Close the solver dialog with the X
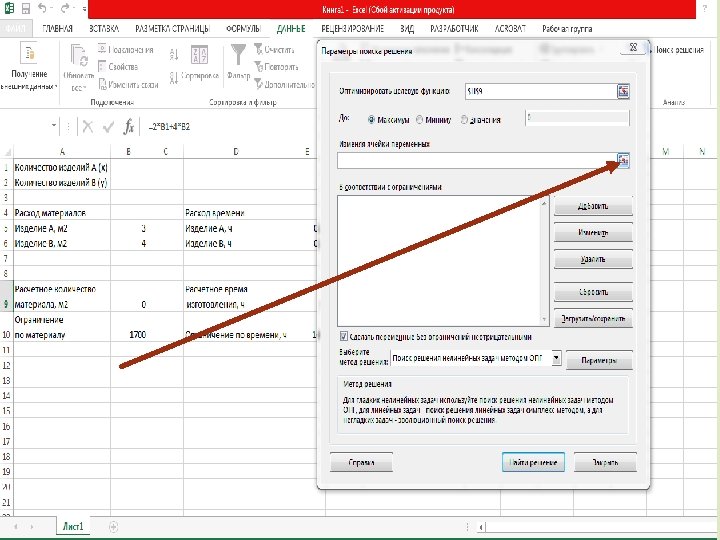This screenshot has height=540, width=720. click(x=633, y=47)
